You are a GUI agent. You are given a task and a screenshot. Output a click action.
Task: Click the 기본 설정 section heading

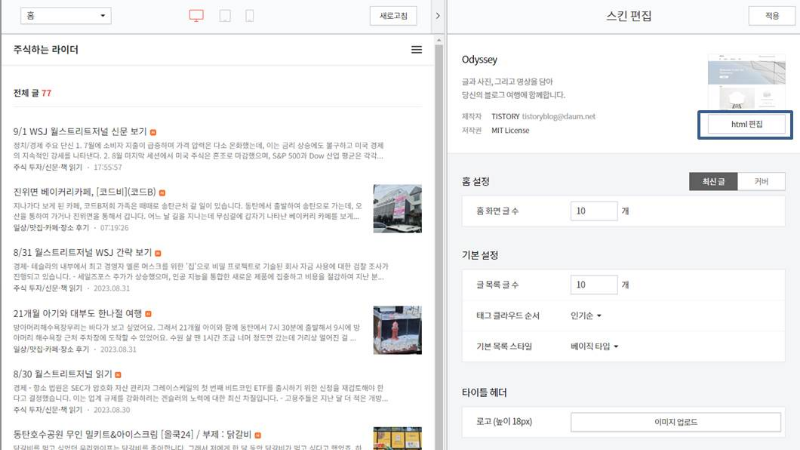(x=480, y=255)
